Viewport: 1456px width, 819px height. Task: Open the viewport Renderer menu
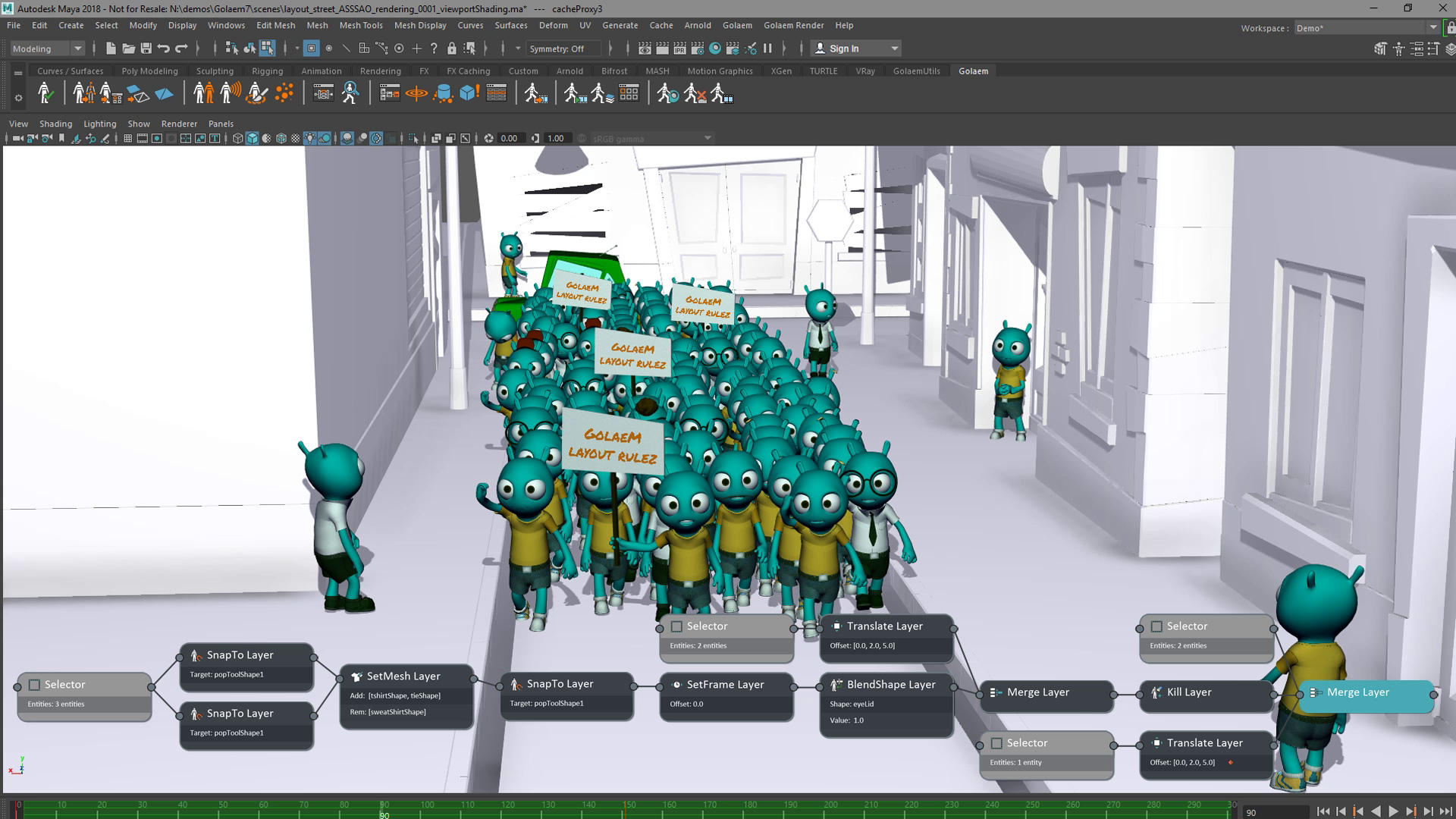click(x=179, y=124)
